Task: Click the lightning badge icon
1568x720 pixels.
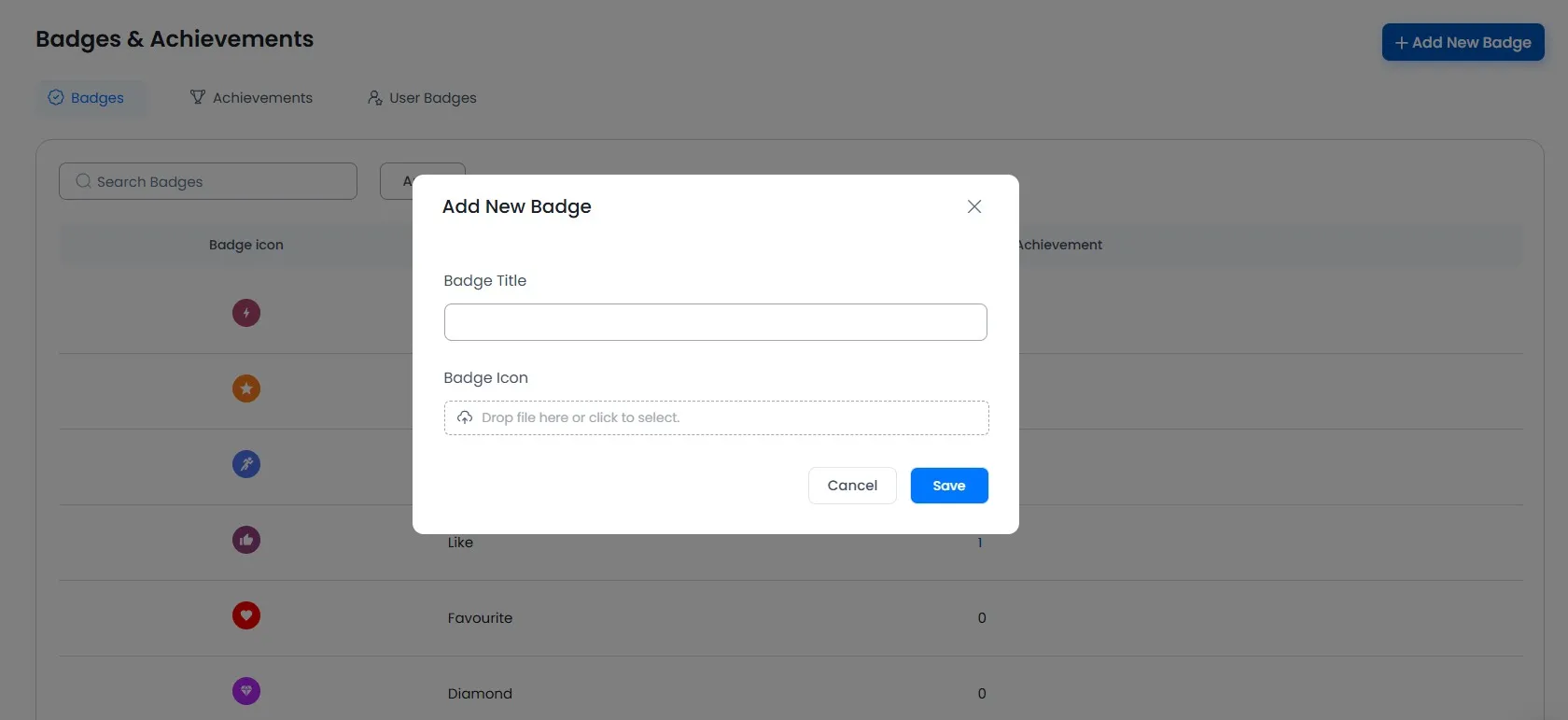Action: click(x=245, y=313)
